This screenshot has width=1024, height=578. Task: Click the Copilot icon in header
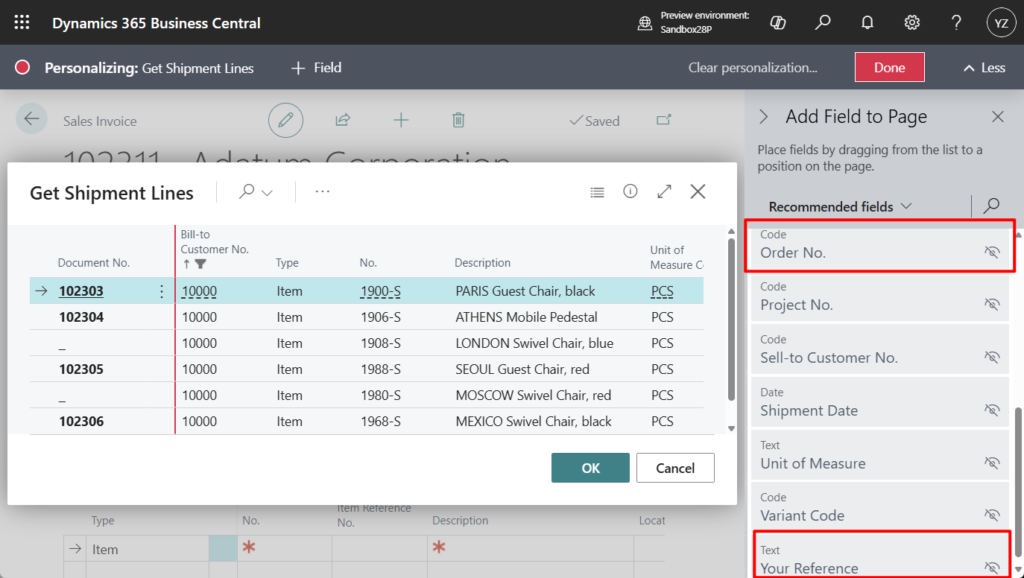(x=778, y=22)
